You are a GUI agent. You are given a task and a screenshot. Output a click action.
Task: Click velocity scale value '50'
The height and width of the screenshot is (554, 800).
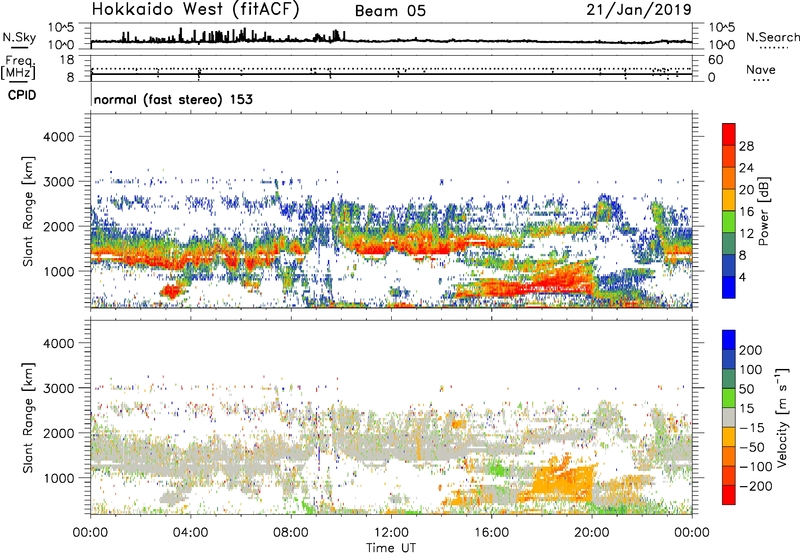point(746,389)
